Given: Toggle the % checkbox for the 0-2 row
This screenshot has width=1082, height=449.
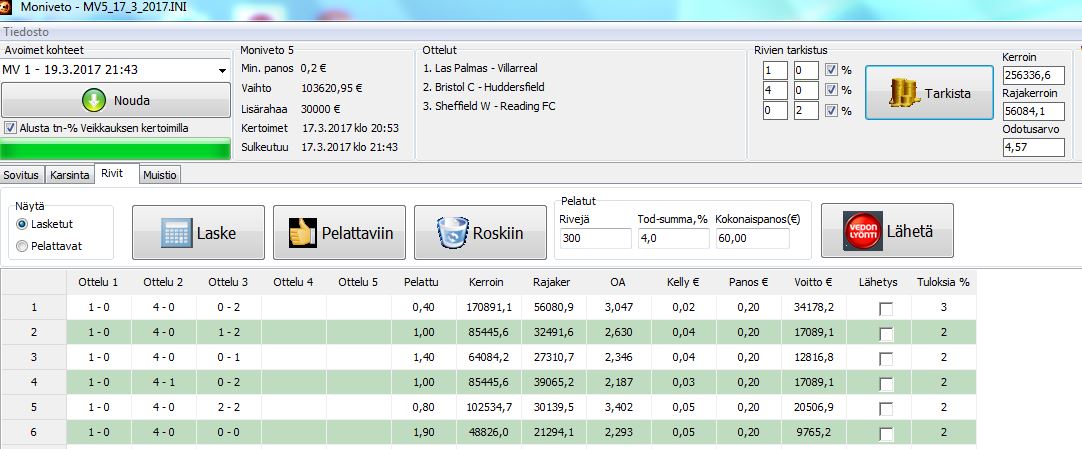Looking at the screenshot, I should point(832,111).
